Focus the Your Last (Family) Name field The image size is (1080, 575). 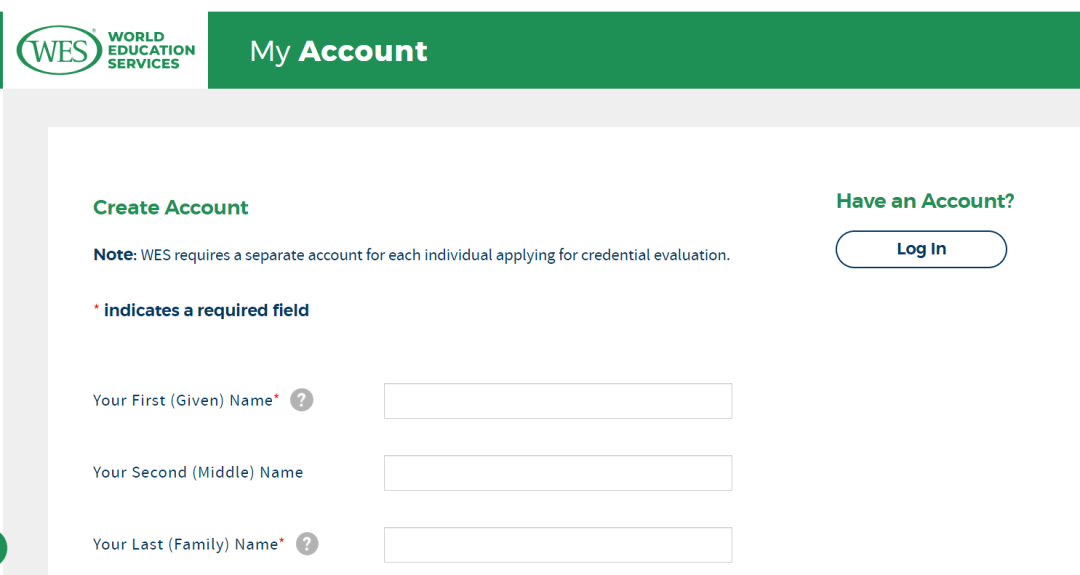pyautogui.click(x=558, y=545)
